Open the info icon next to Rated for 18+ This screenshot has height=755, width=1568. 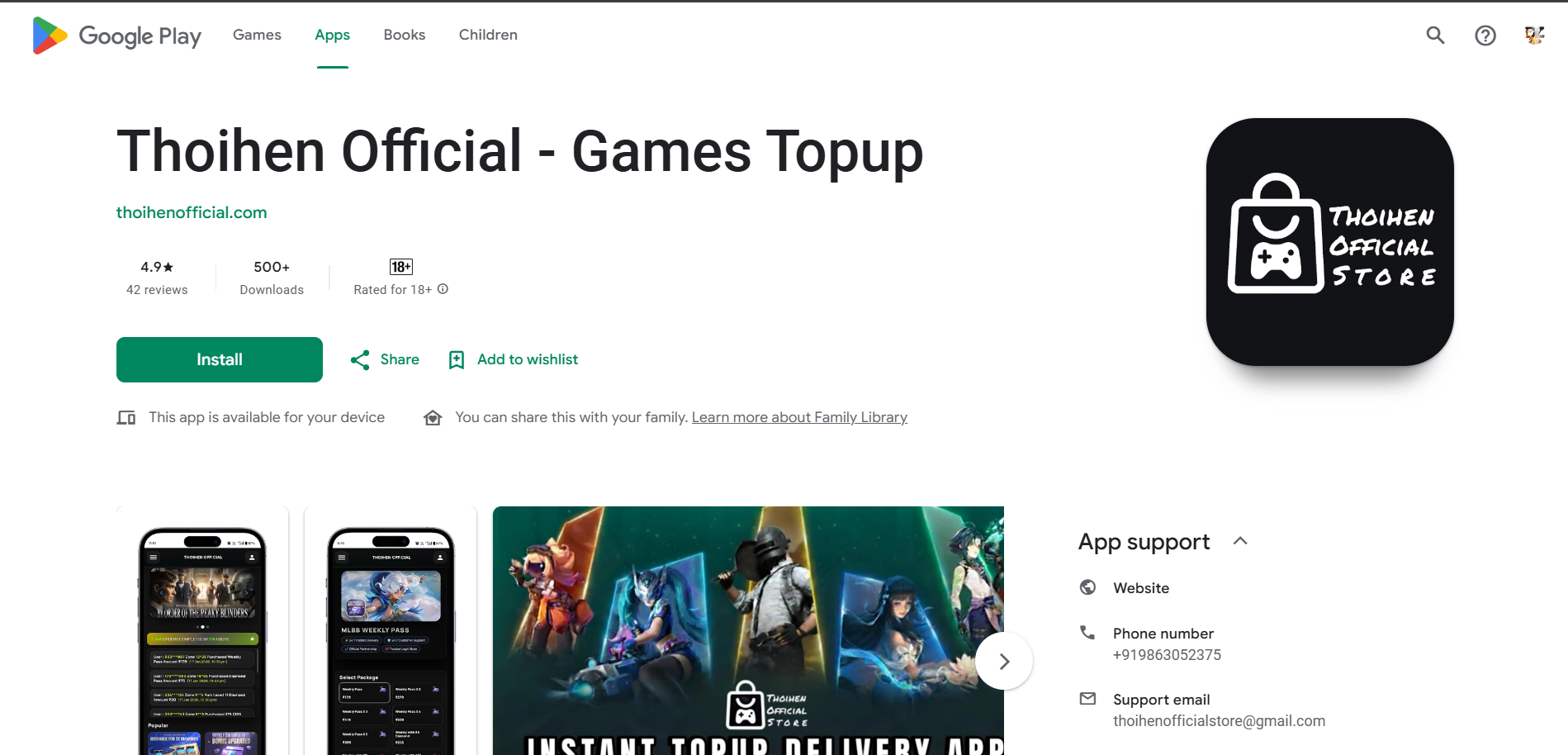443,288
